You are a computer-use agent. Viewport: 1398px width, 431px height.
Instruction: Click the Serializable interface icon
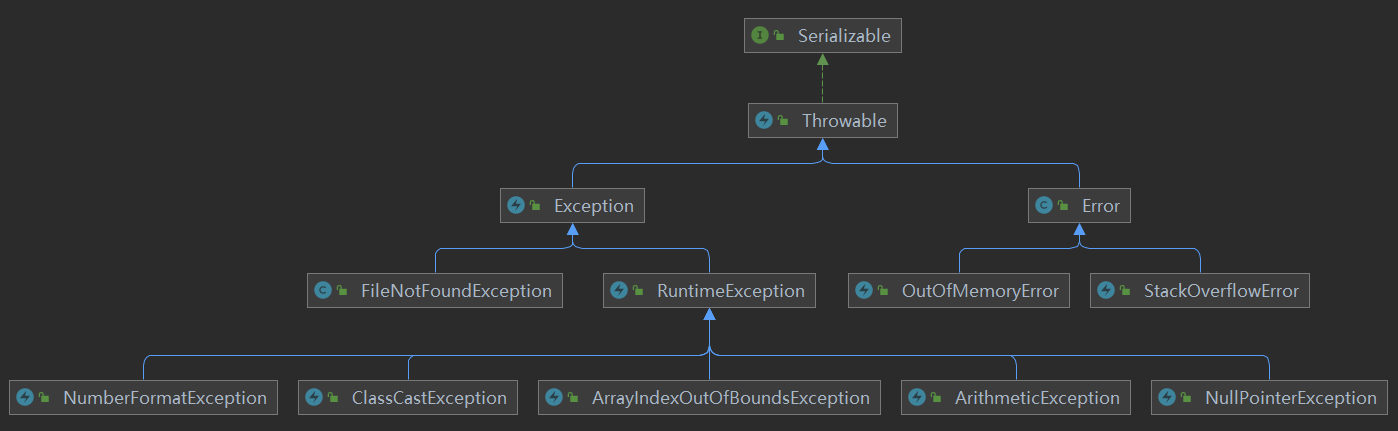tap(760, 37)
